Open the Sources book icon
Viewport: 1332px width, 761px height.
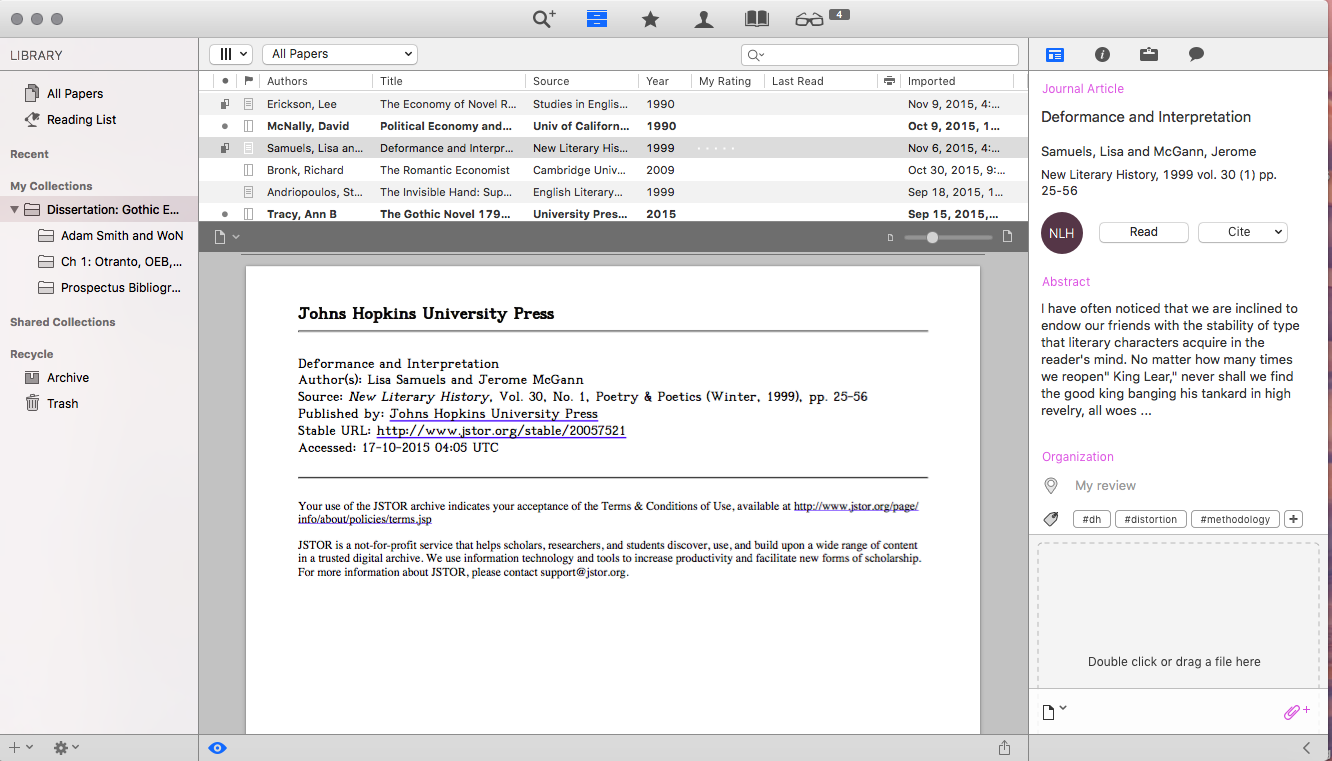point(757,19)
